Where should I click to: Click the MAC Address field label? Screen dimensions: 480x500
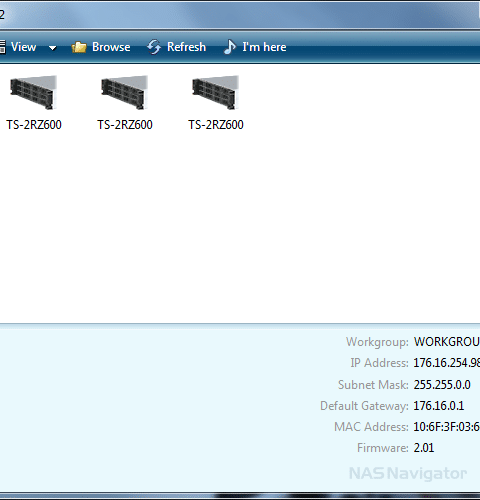pyautogui.click(x=371, y=427)
